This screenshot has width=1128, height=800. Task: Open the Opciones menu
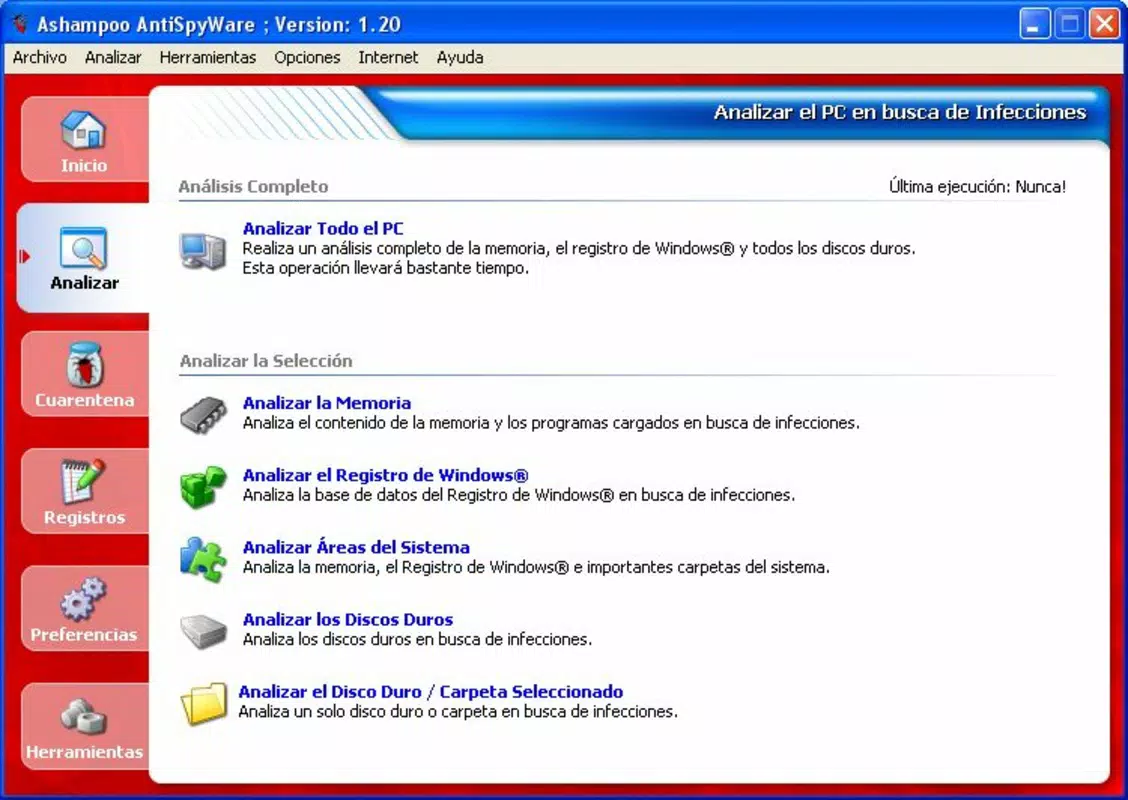tap(307, 58)
